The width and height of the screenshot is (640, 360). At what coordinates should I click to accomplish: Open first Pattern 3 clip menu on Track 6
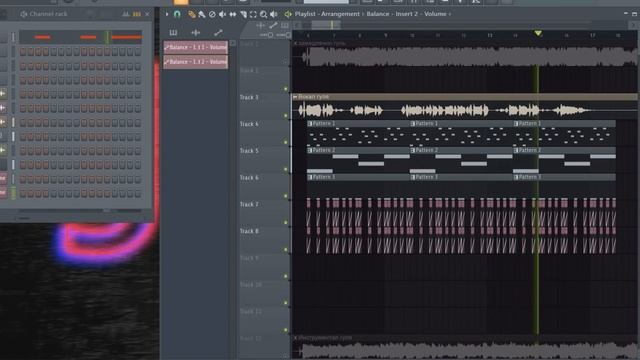(x=310, y=178)
